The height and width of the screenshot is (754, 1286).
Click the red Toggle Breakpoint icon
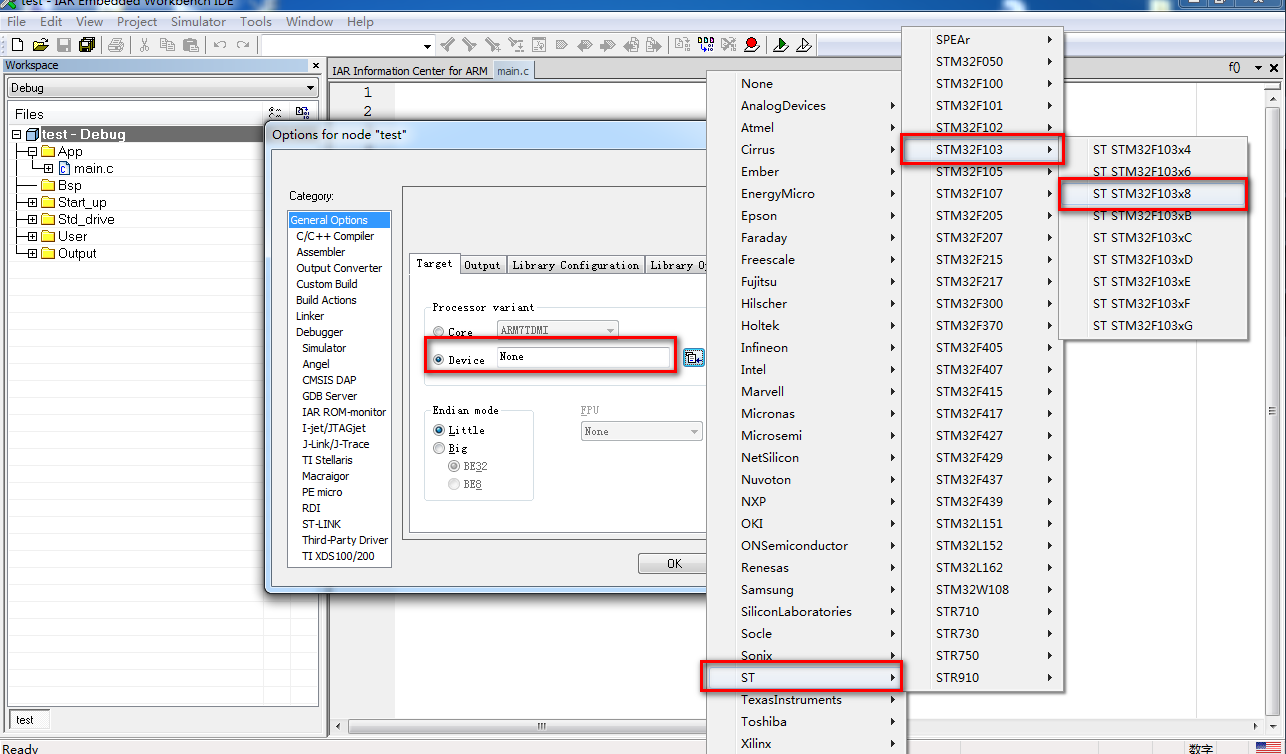click(751, 45)
